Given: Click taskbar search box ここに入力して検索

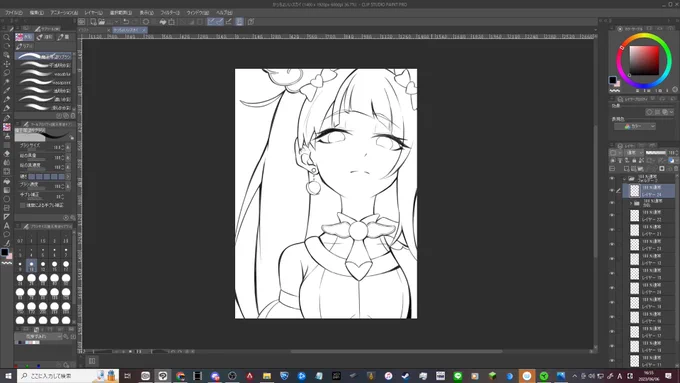Looking at the screenshot, I should click(x=68, y=376).
